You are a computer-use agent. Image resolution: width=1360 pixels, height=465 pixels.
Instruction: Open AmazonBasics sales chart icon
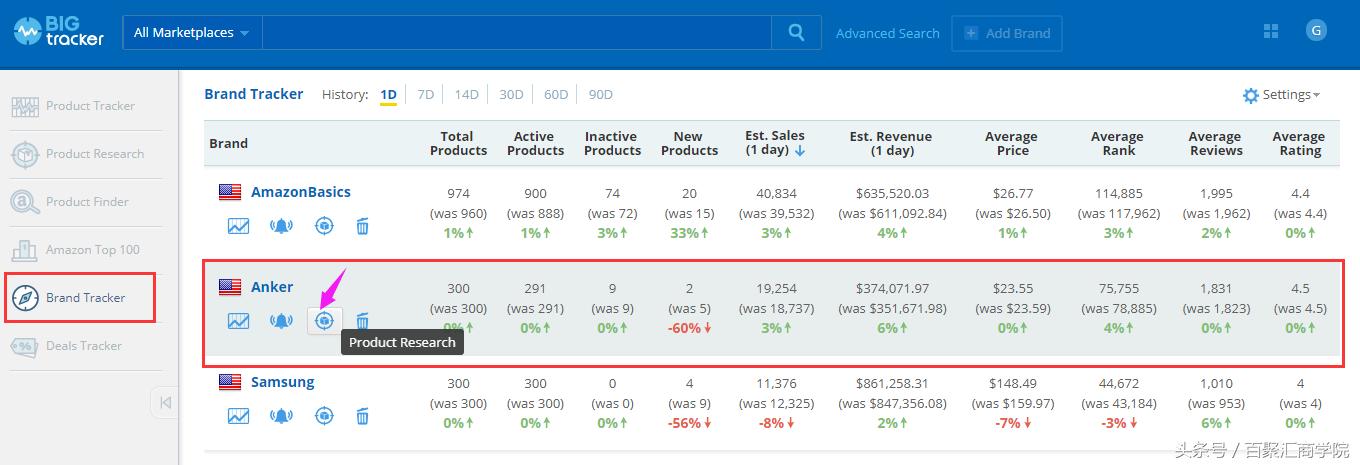tap(238, 226)
